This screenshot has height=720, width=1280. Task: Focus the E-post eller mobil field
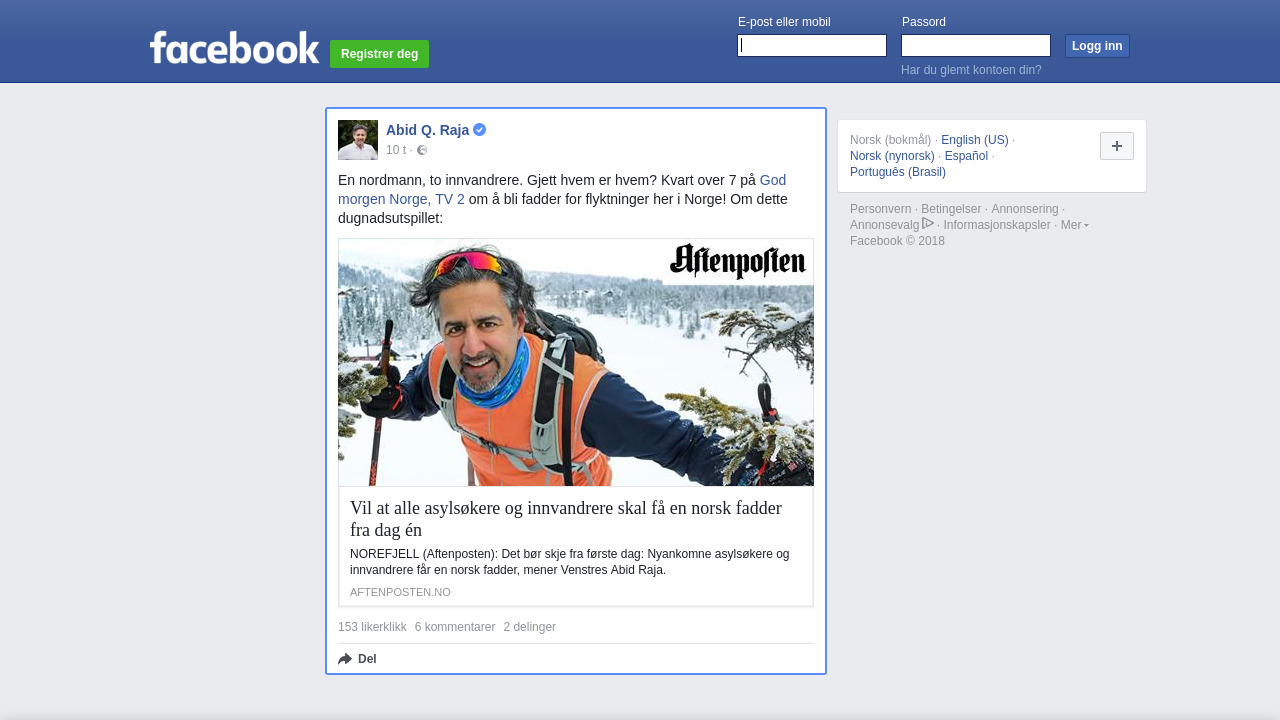click(x=812, y=46)
